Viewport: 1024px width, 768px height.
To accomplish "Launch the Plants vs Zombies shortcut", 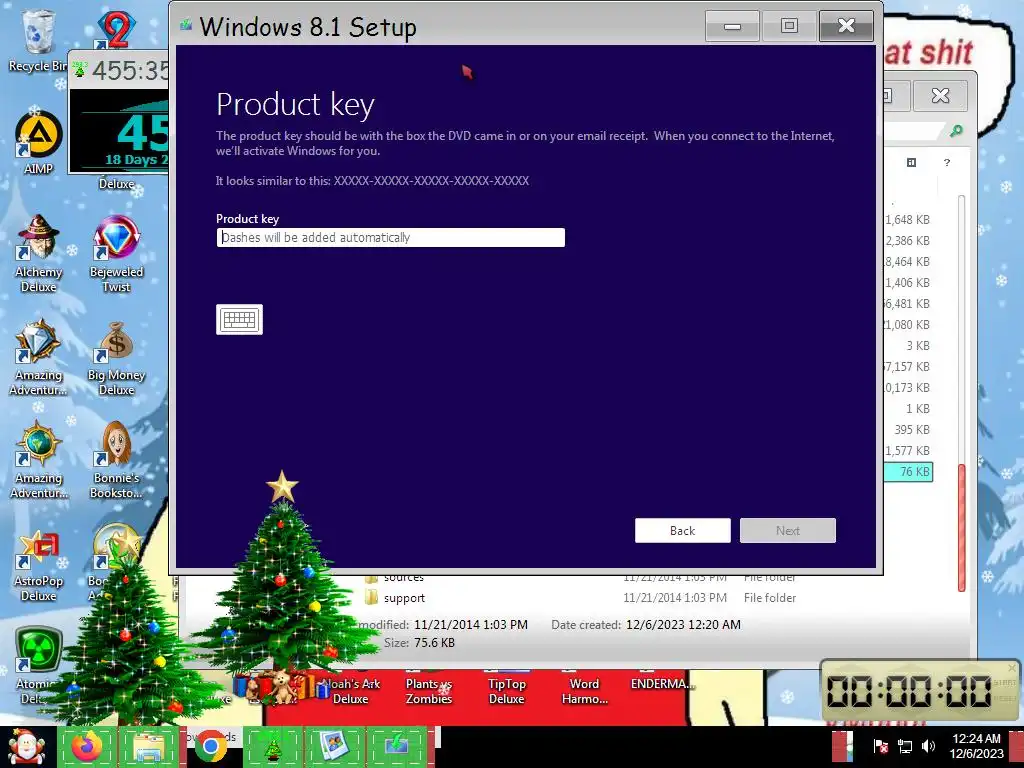I will pos(428,689).
